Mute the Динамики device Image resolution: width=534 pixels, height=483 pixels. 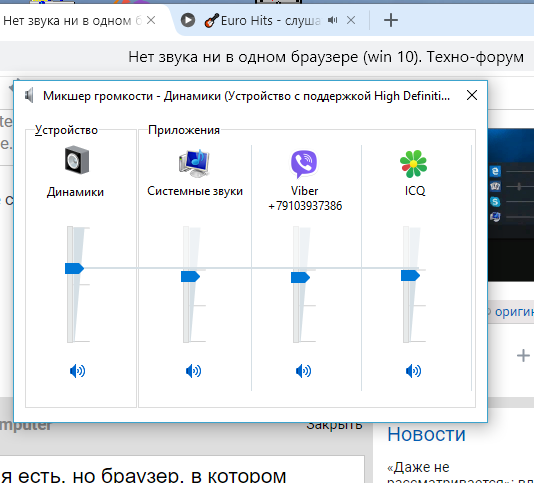click(77, 371)
